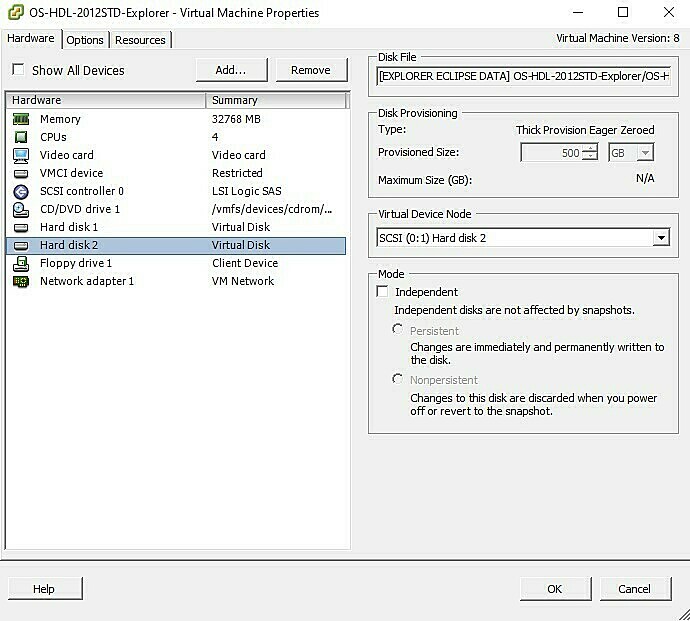690x621 pixels.
Task: Switch to the Options tab
Action: pos(85,40)
